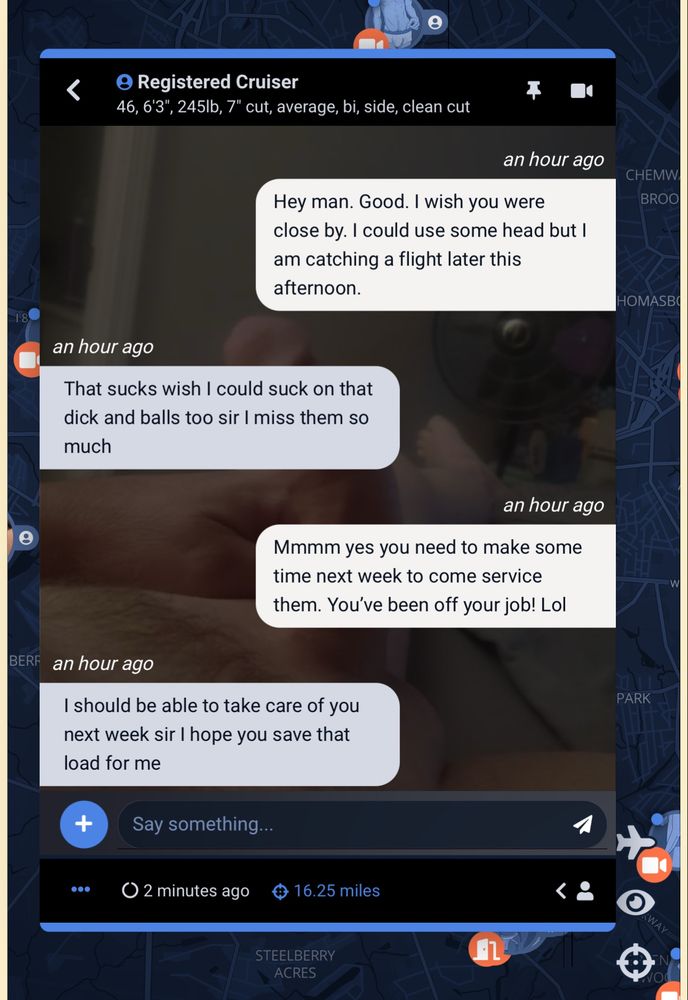Pin this conversation with the pushpin icon
688x1000 pixels.
(534, 91)
